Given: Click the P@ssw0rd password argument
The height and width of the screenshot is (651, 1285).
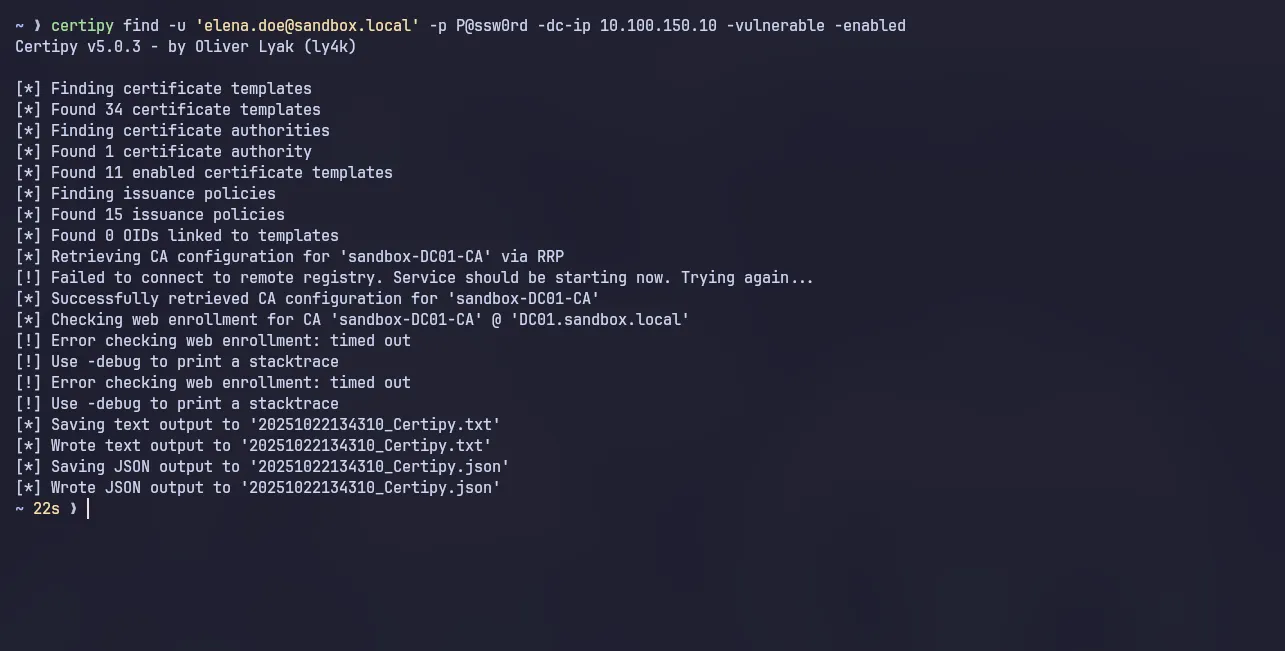Looking at the screenshot, I should (x=491, y=25).
